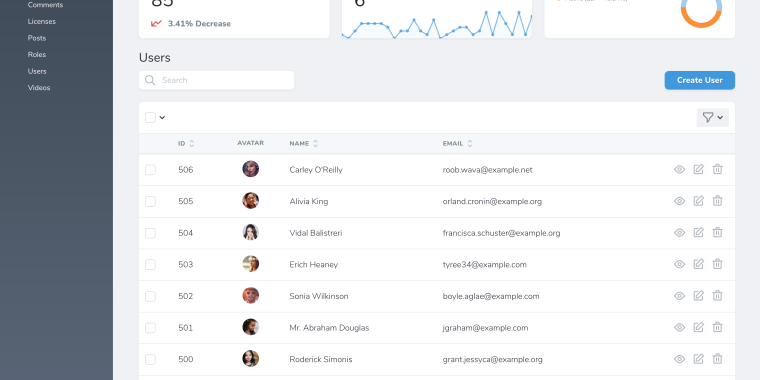This screenshot has height=380, width=760.
Task: Click the name Roderick Simonis
Action: tap(321, 359)
